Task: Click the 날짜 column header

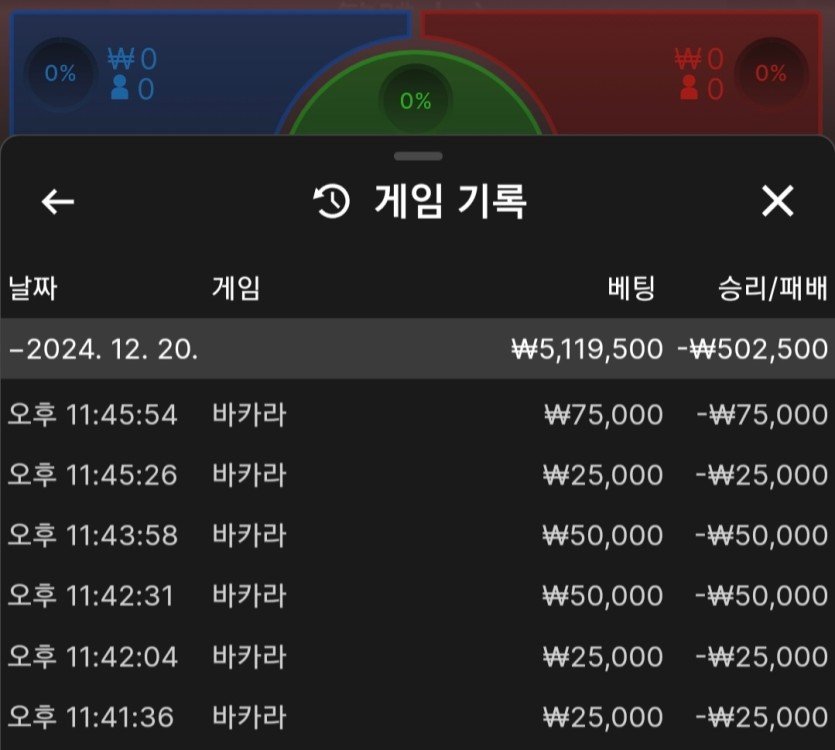Action: pyautogui.click(x=32, y=289)
